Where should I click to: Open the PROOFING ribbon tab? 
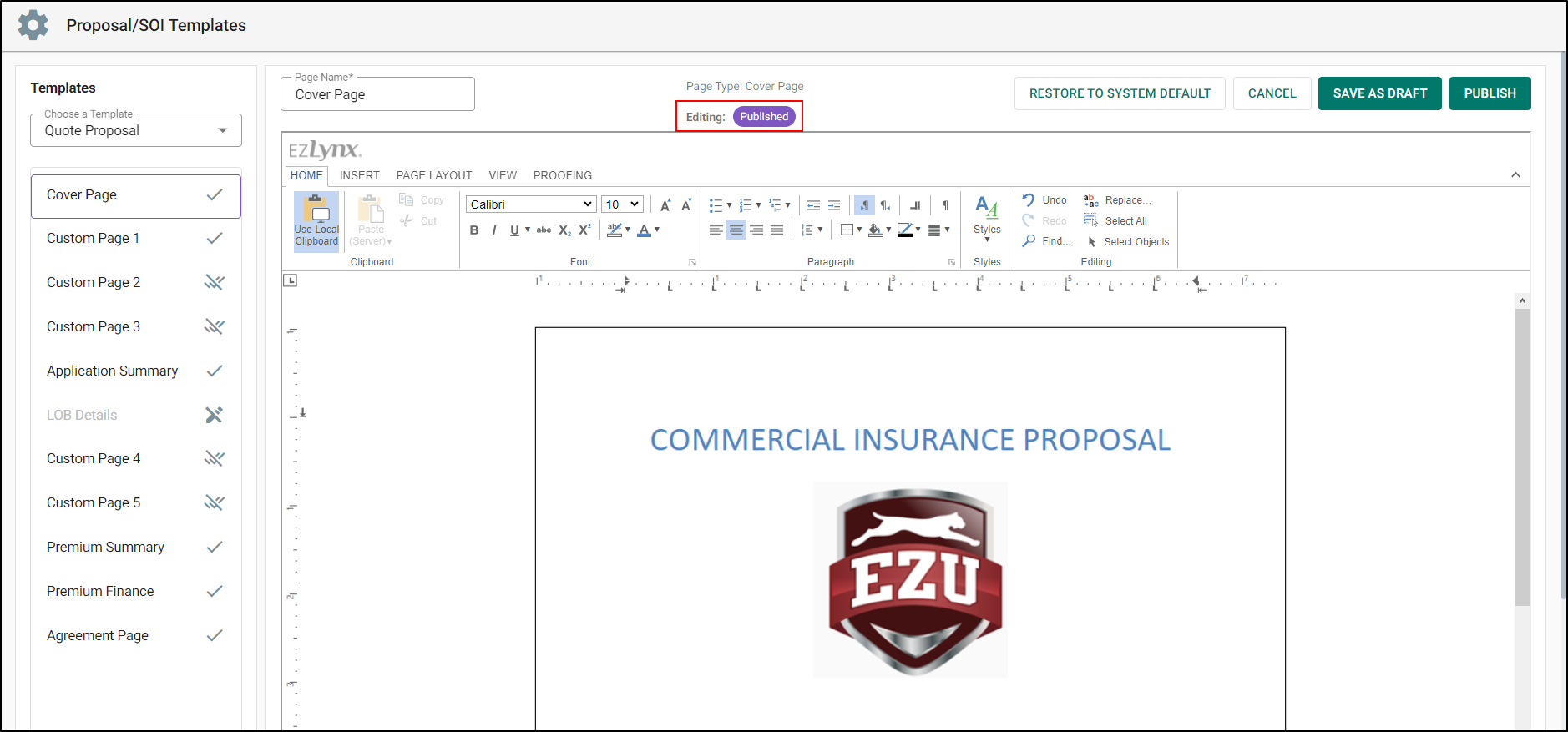(563, 175)
